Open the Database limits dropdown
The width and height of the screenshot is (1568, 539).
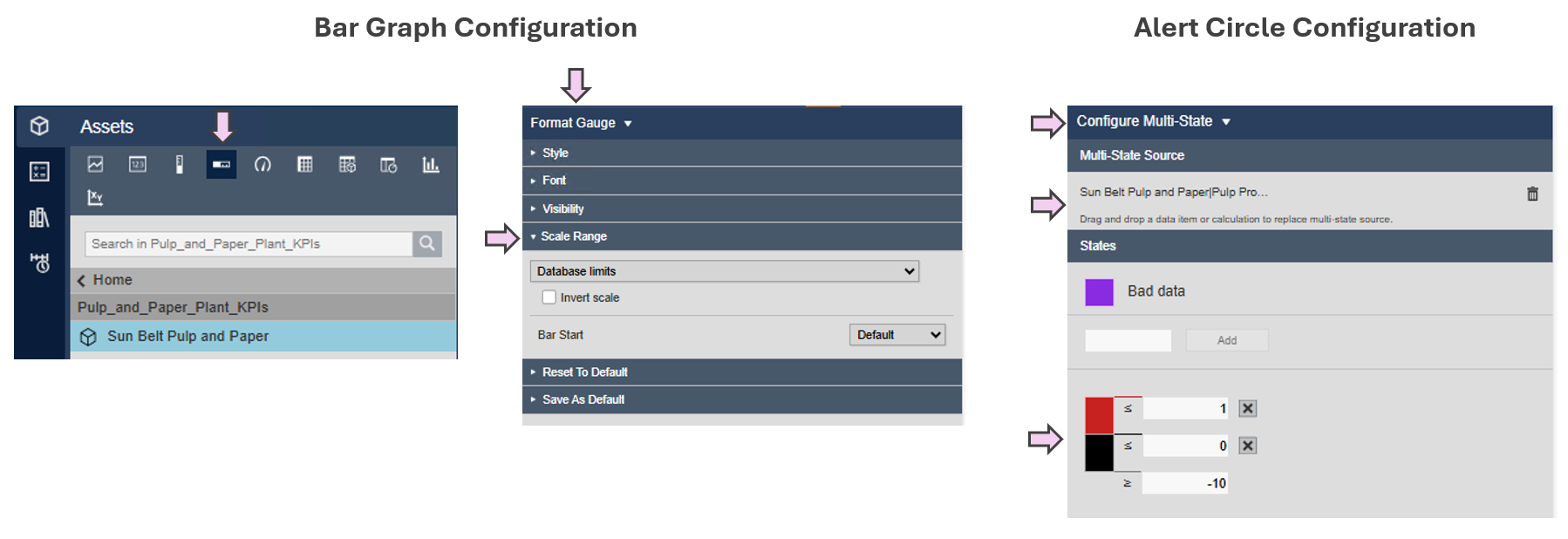tap(724, 271)
